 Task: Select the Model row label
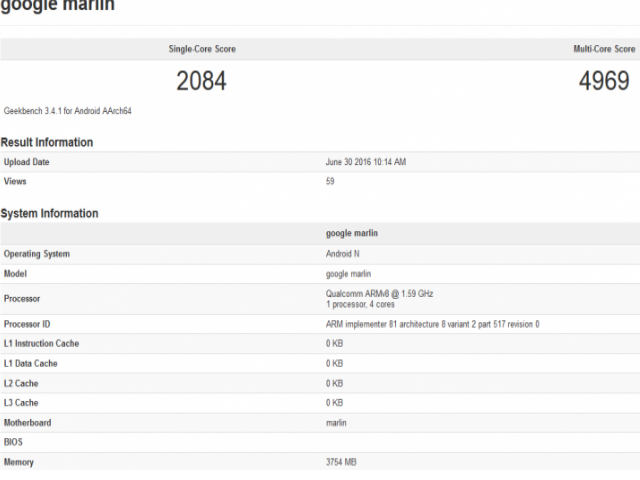[x=15, y=274]
